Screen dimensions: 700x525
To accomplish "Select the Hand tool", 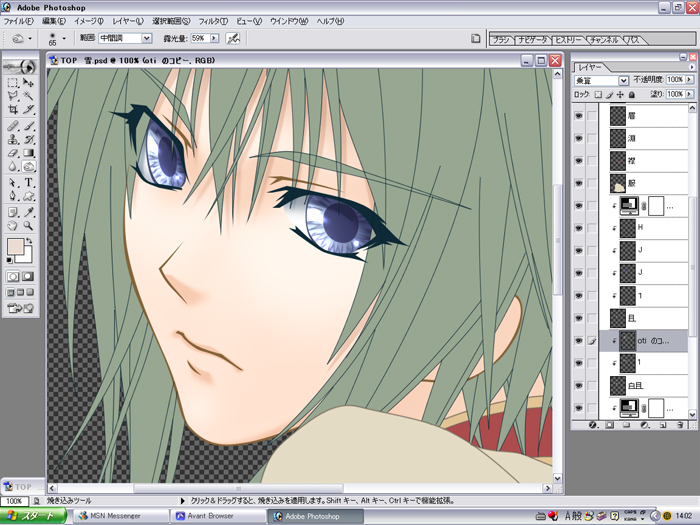I will click(x=13, y=225).
